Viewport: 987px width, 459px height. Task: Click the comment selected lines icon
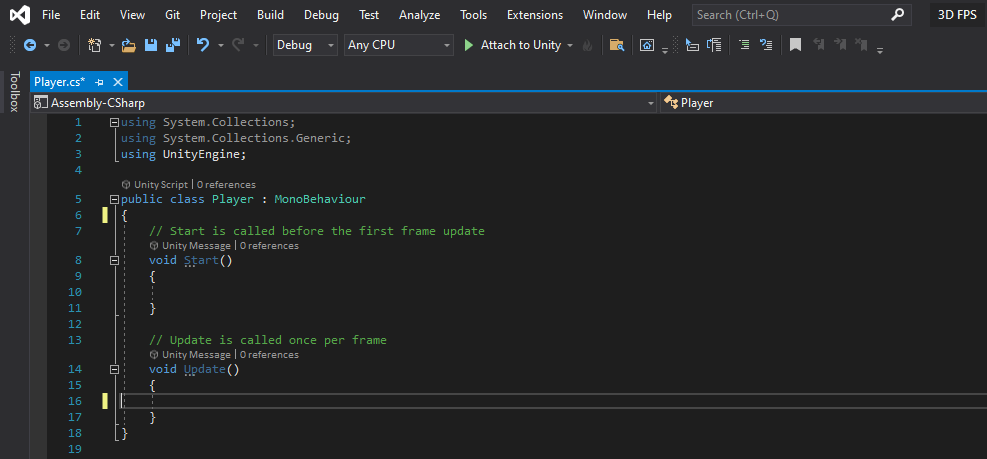coord(744,45)
